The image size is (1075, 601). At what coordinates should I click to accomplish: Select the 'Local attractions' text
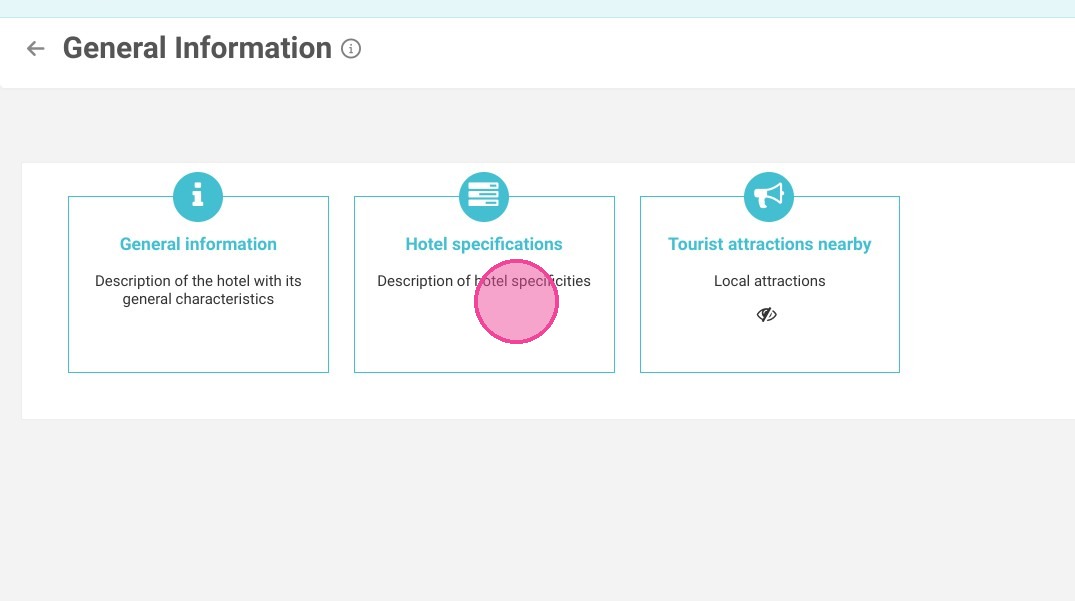769,281
